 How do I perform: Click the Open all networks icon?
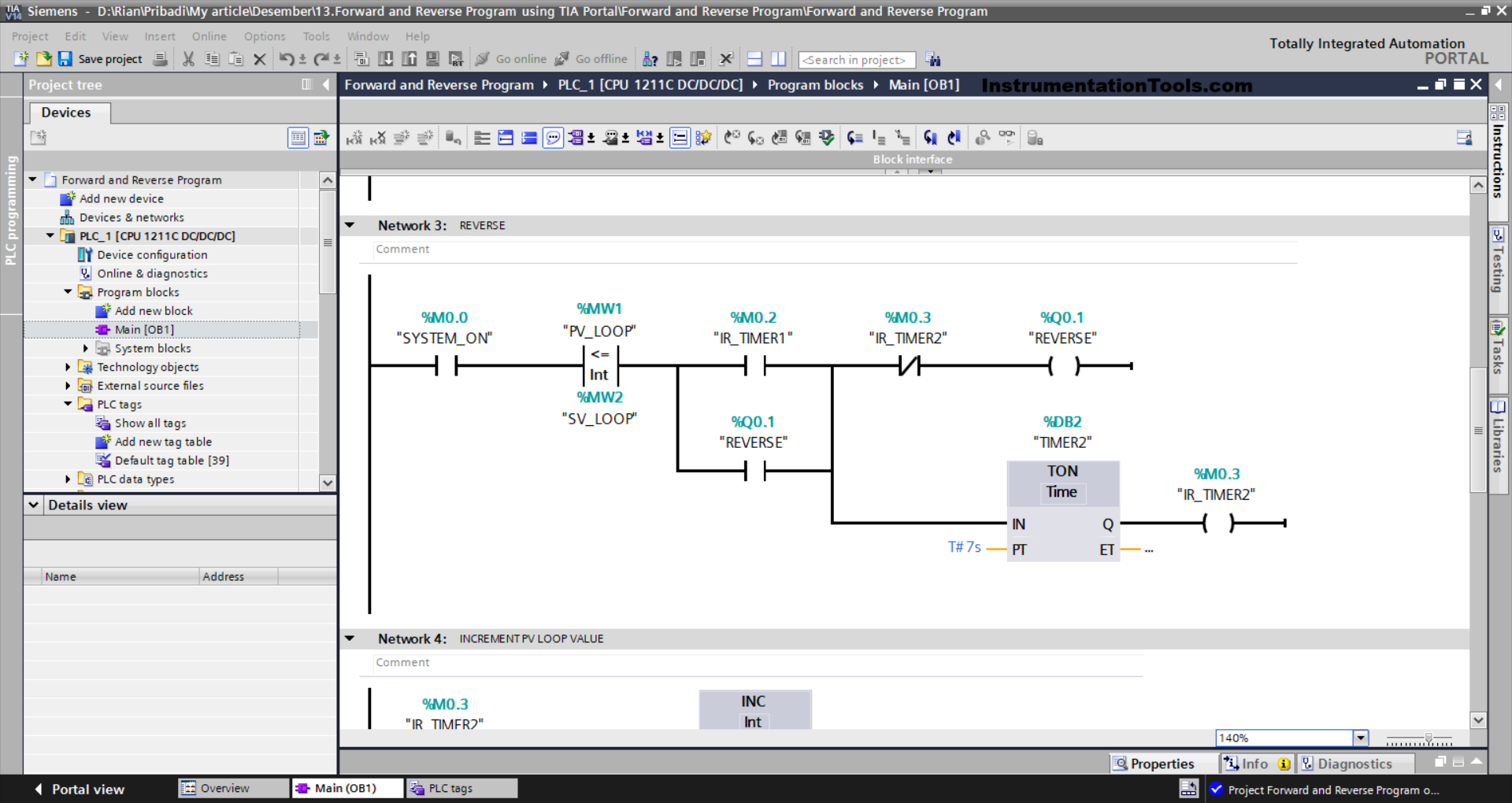click(x=506, y=138)
